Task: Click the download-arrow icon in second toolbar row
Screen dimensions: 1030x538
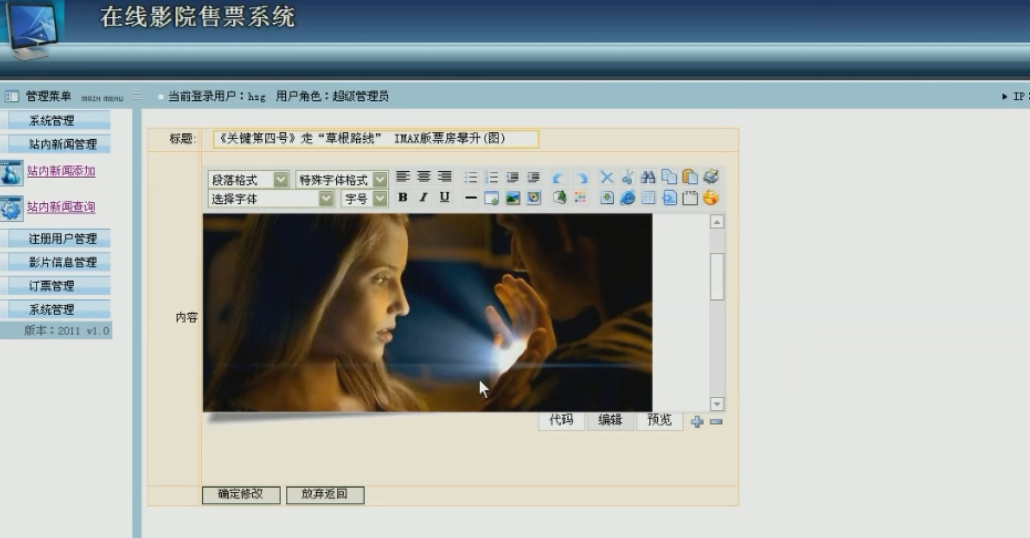Action: 606,198
